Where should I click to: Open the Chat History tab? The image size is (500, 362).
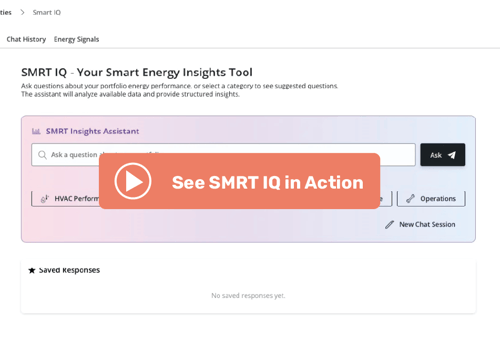coord(26,39)
